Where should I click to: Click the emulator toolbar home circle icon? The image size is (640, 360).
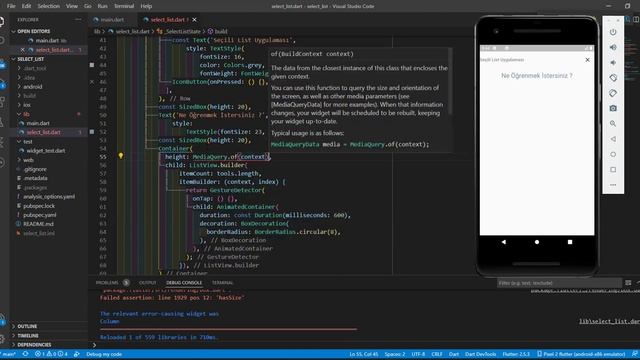click(613, 154)
